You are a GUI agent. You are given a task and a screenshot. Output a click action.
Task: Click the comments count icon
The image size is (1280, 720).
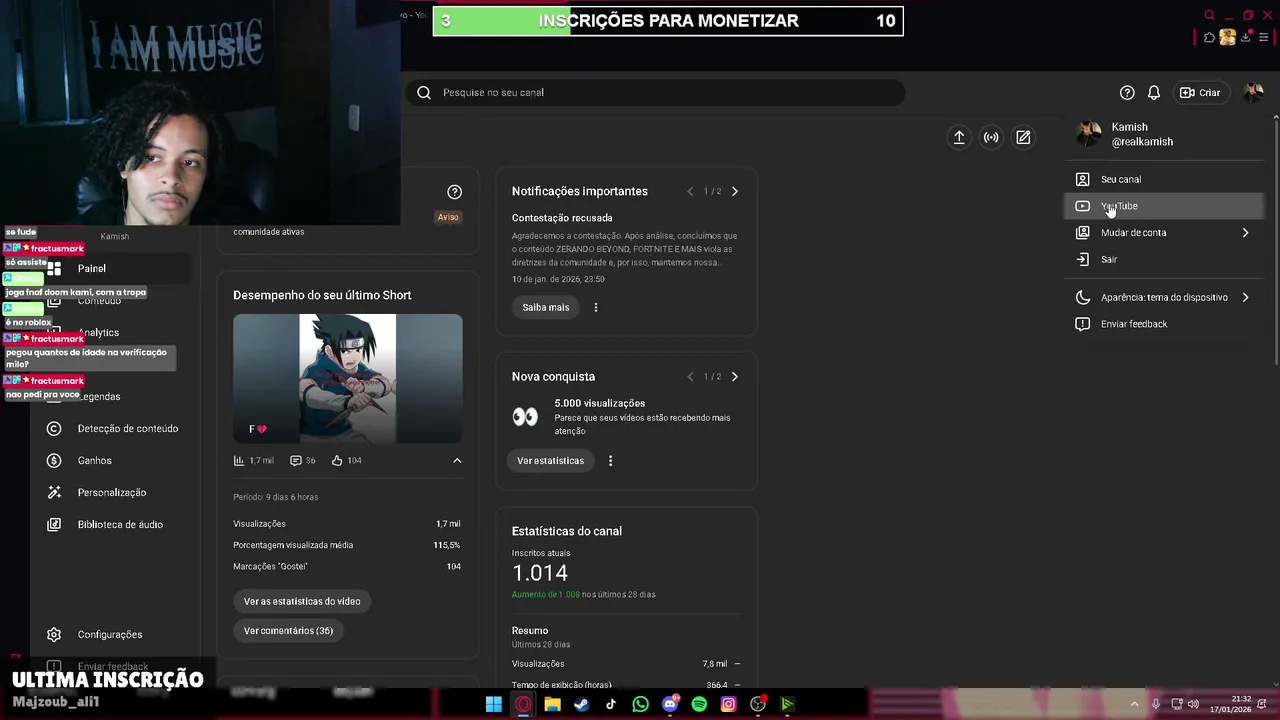coord(296,461)
